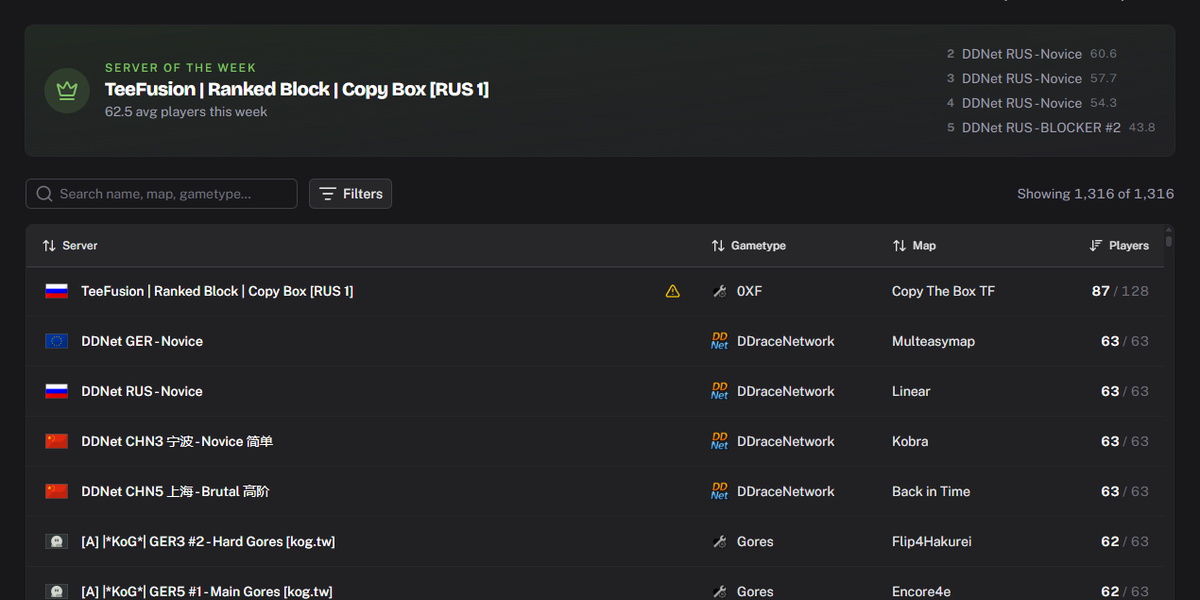Image resolution: width=1200 pixels, height=600 pixels.
Task: Click the Showing 1,316 of 1,316 text
Action: [1095, 194]
